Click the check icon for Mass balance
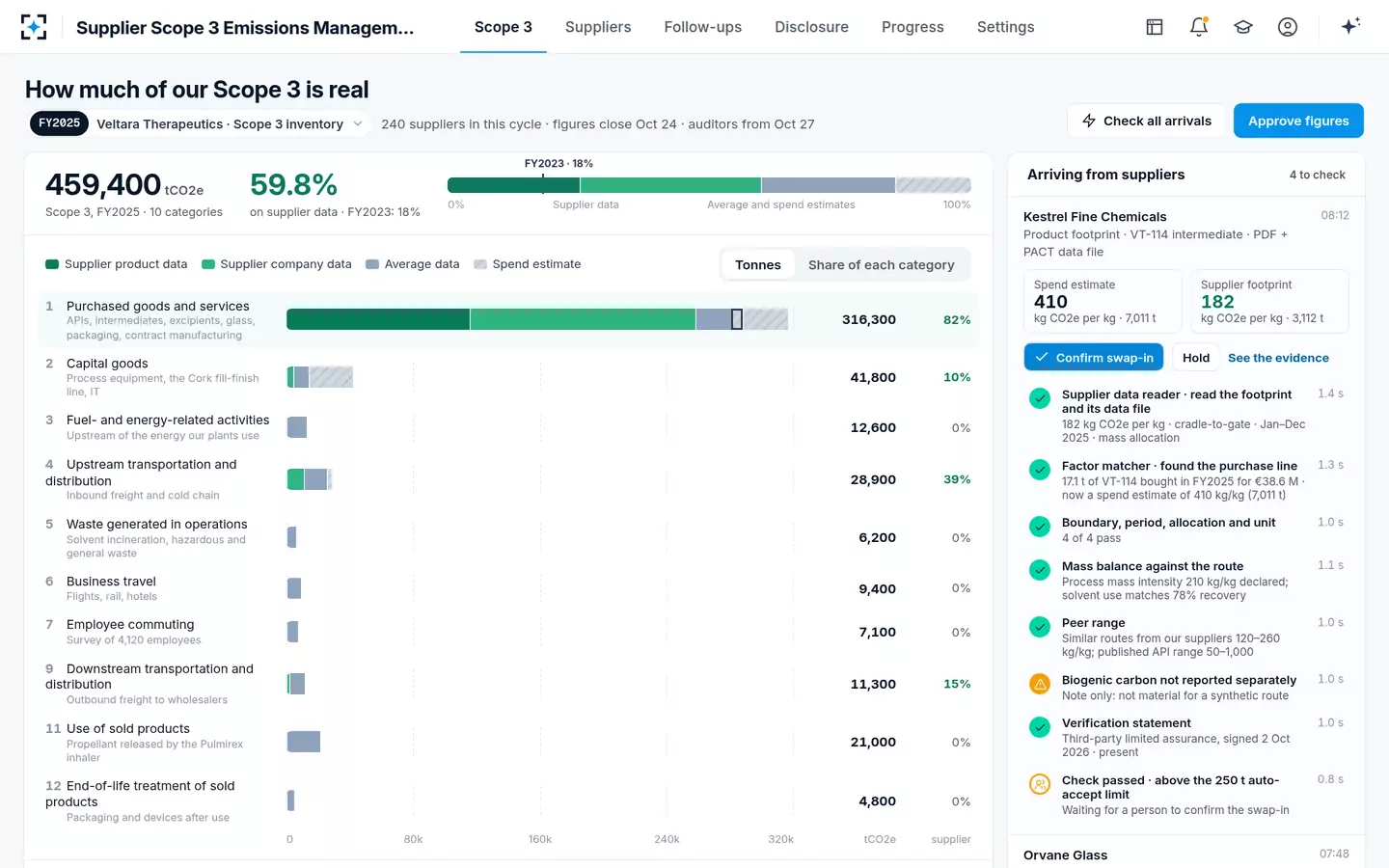 (x=1040, y=570)
